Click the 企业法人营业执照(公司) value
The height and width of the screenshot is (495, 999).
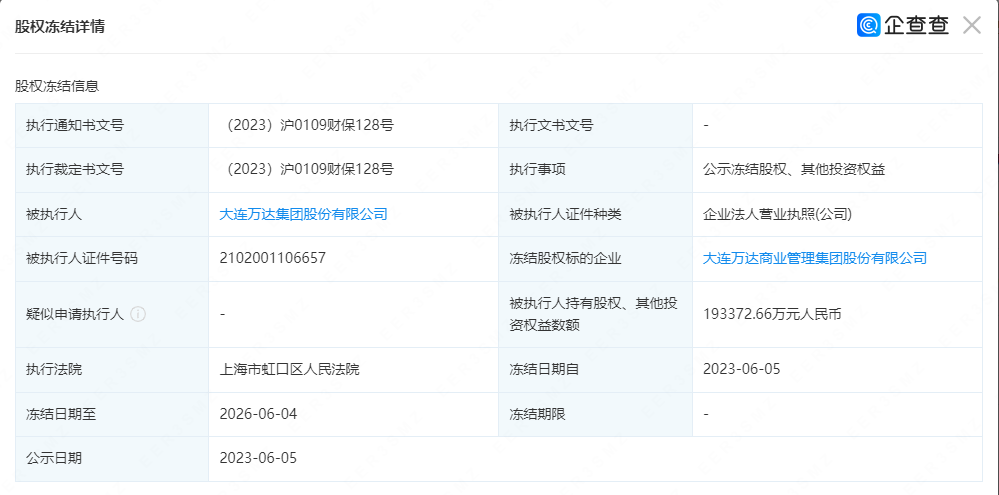777,214
